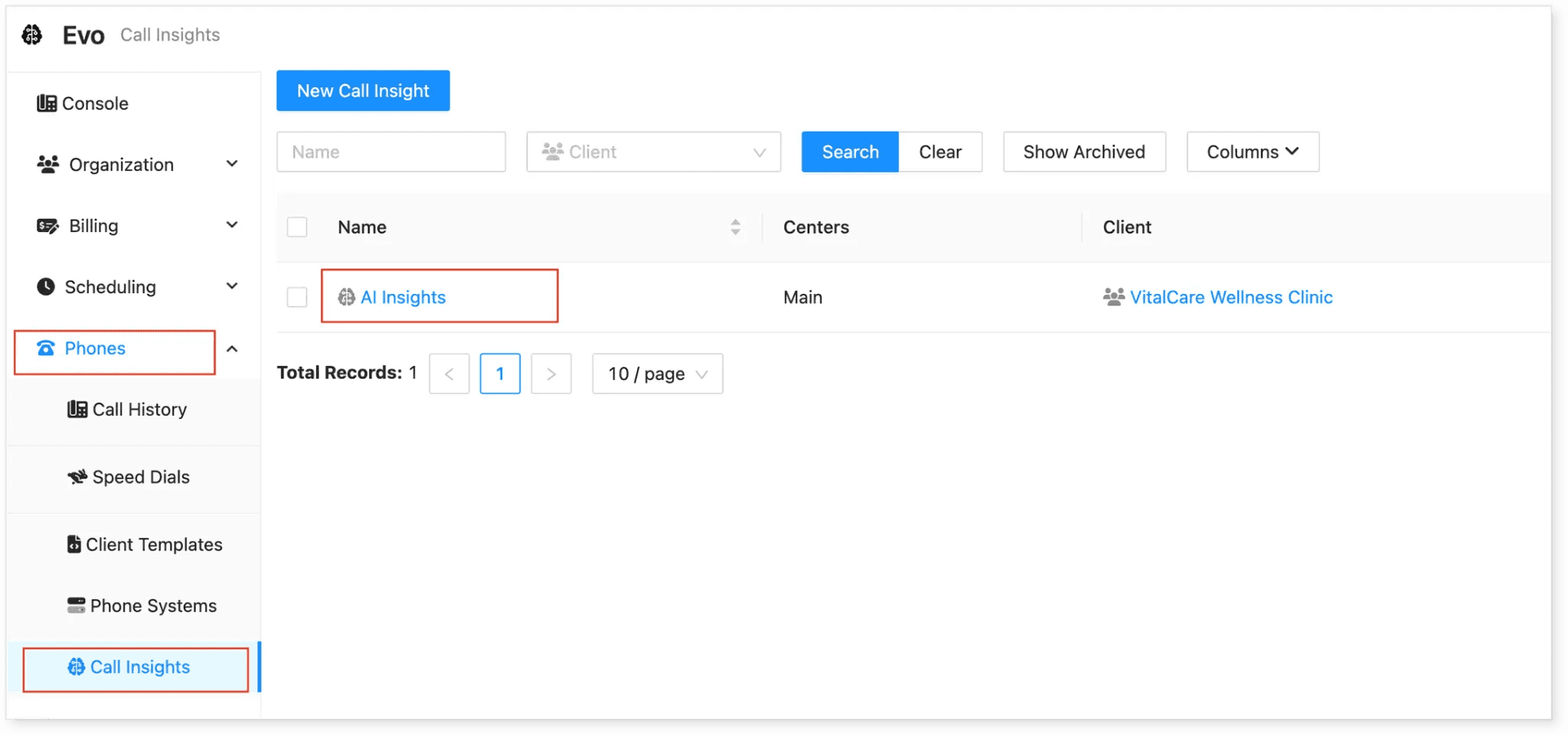This screenshot has width=1568, height=735.
Task: Click the Centers column header
Action: click(816, 227)
